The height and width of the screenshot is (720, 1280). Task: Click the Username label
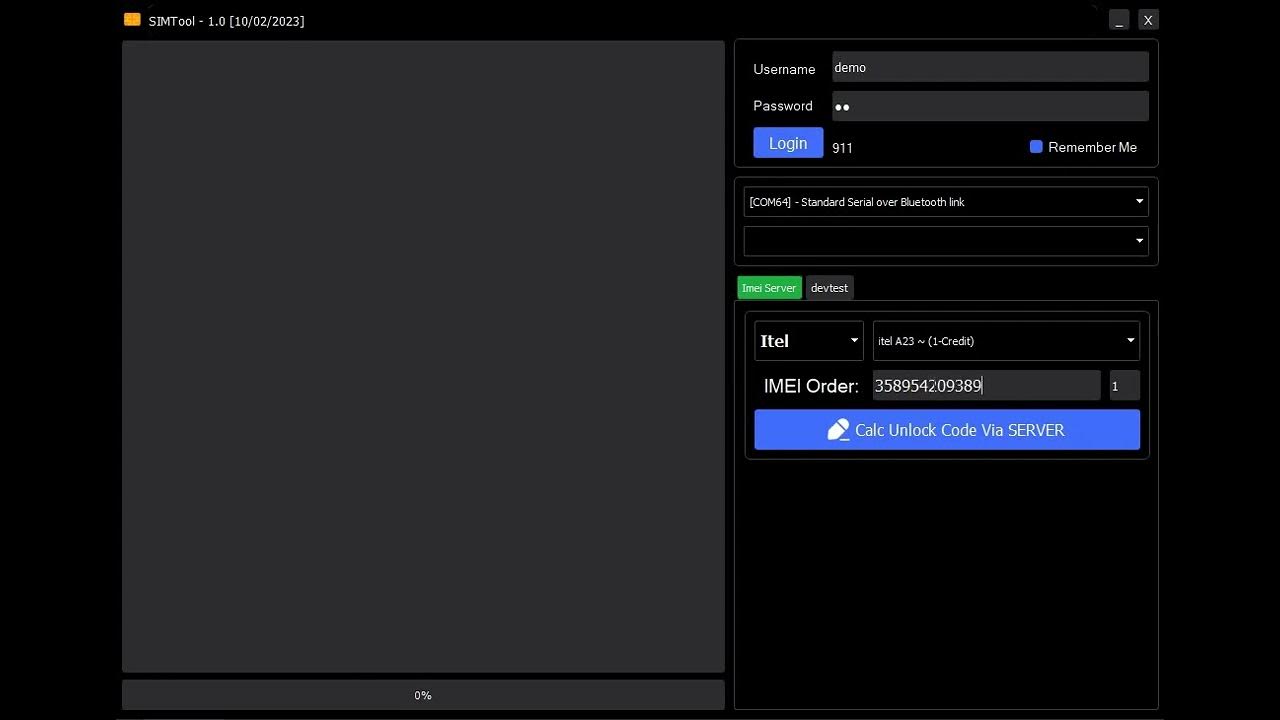[x=784, y=69]
